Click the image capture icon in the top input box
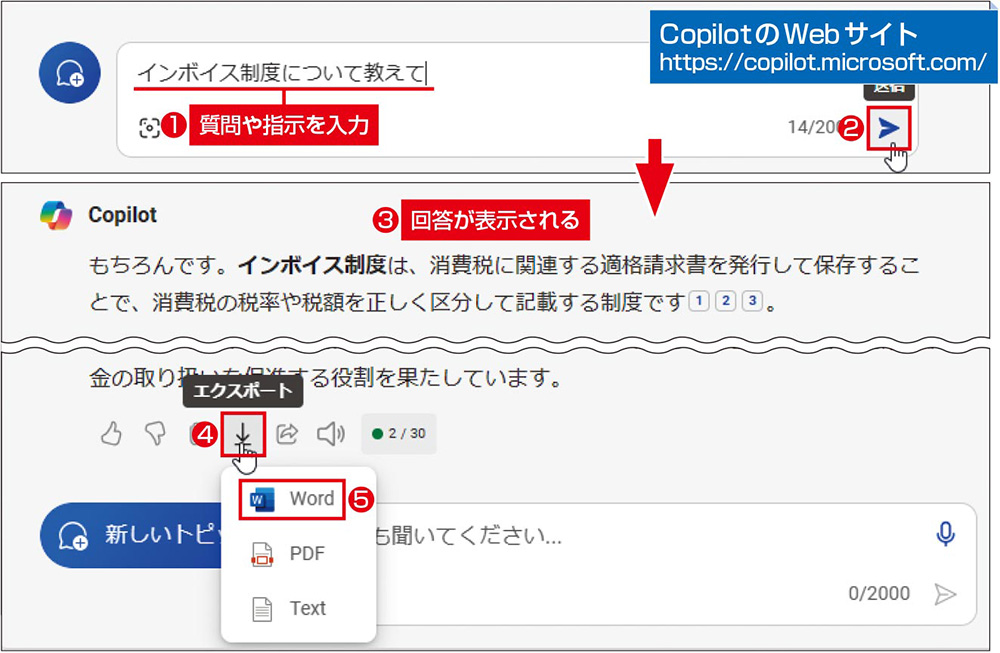Screen dimensions: 1000x653 click(149, 127)
